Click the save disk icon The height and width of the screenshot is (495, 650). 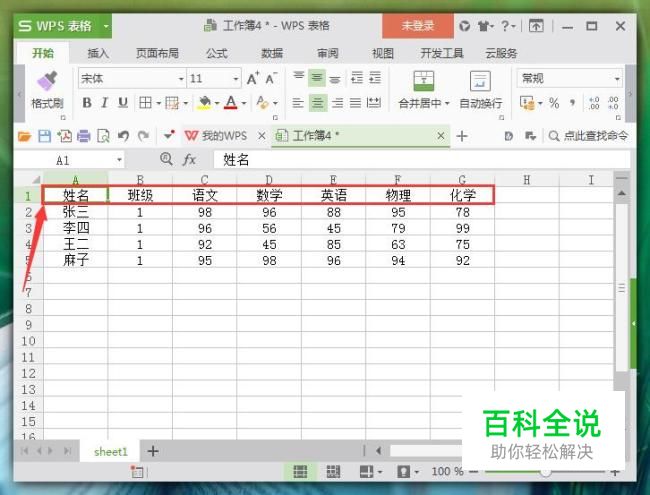[44, 136]
